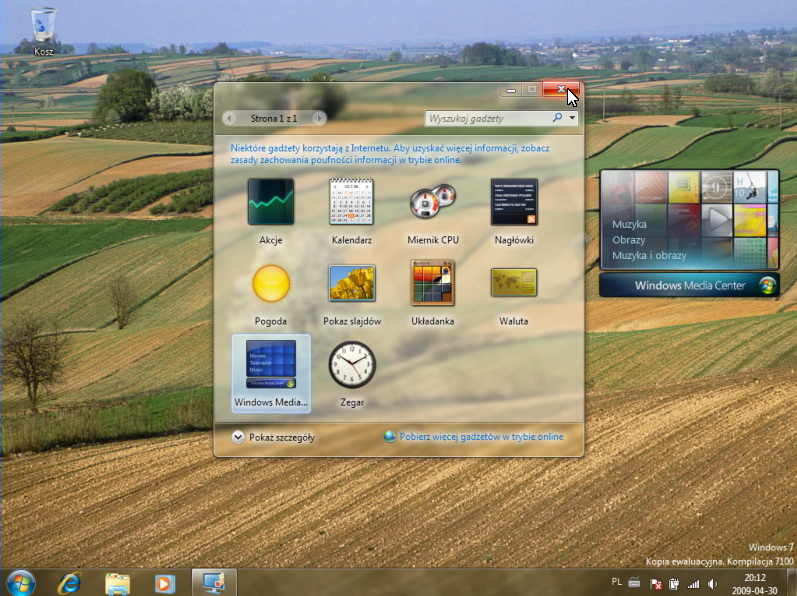Open Action Center flag tray icon
Viewport: 797px width, 596px height.
click(x=656, y=584)
